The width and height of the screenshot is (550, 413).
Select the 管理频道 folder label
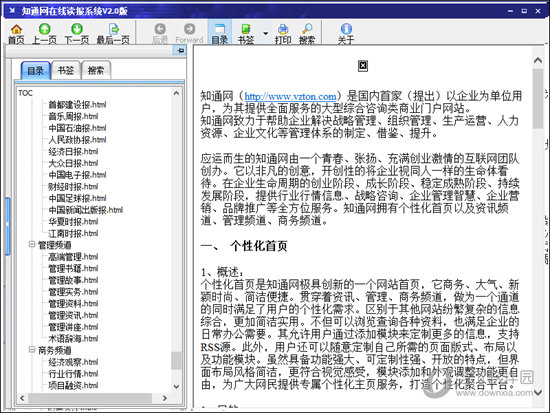point(54,245)
